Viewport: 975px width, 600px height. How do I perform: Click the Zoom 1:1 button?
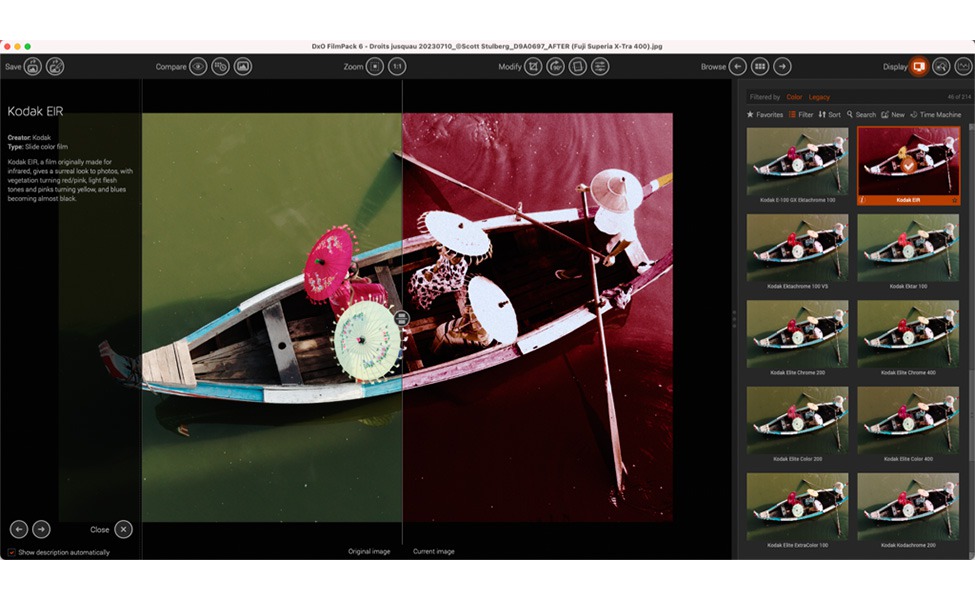click(397, 67)
